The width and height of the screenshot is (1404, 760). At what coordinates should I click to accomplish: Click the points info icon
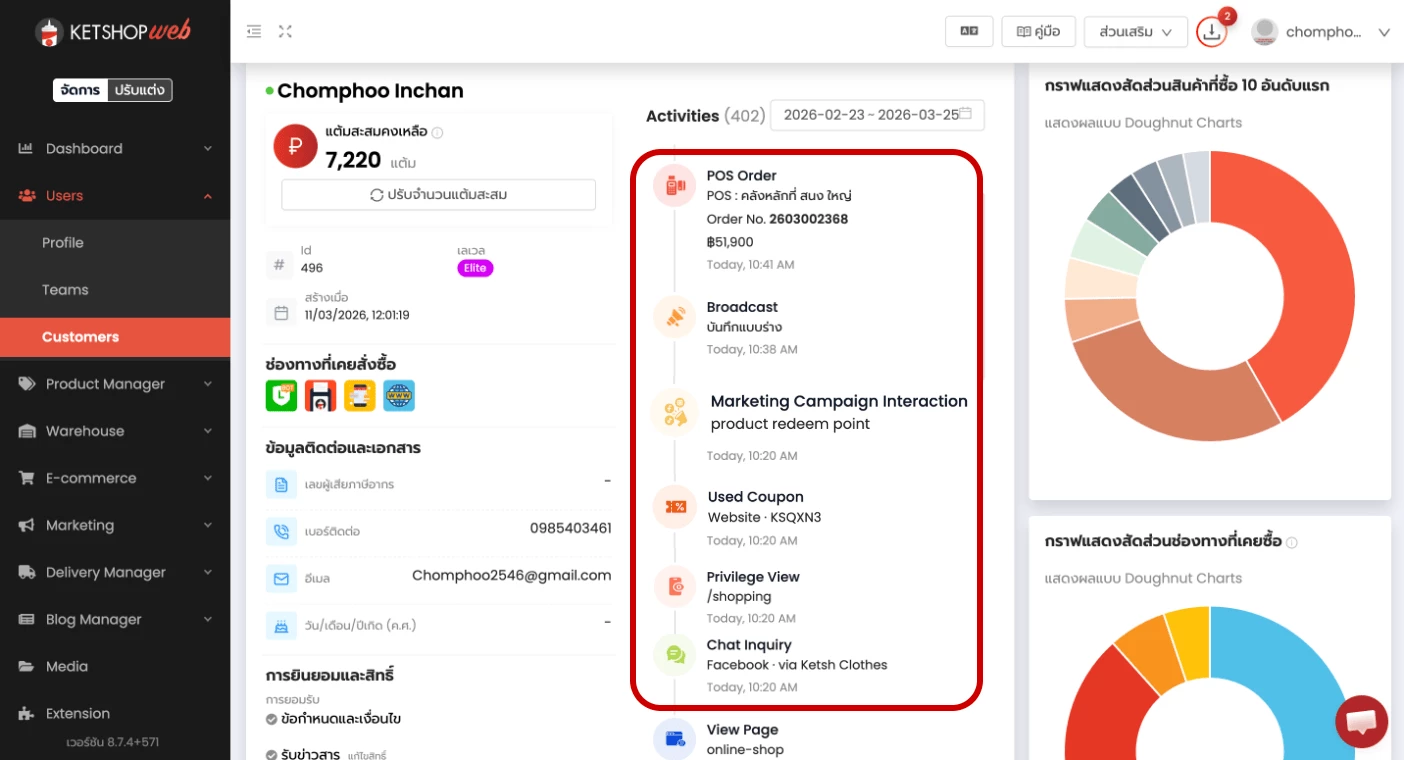tap(438, 132)
